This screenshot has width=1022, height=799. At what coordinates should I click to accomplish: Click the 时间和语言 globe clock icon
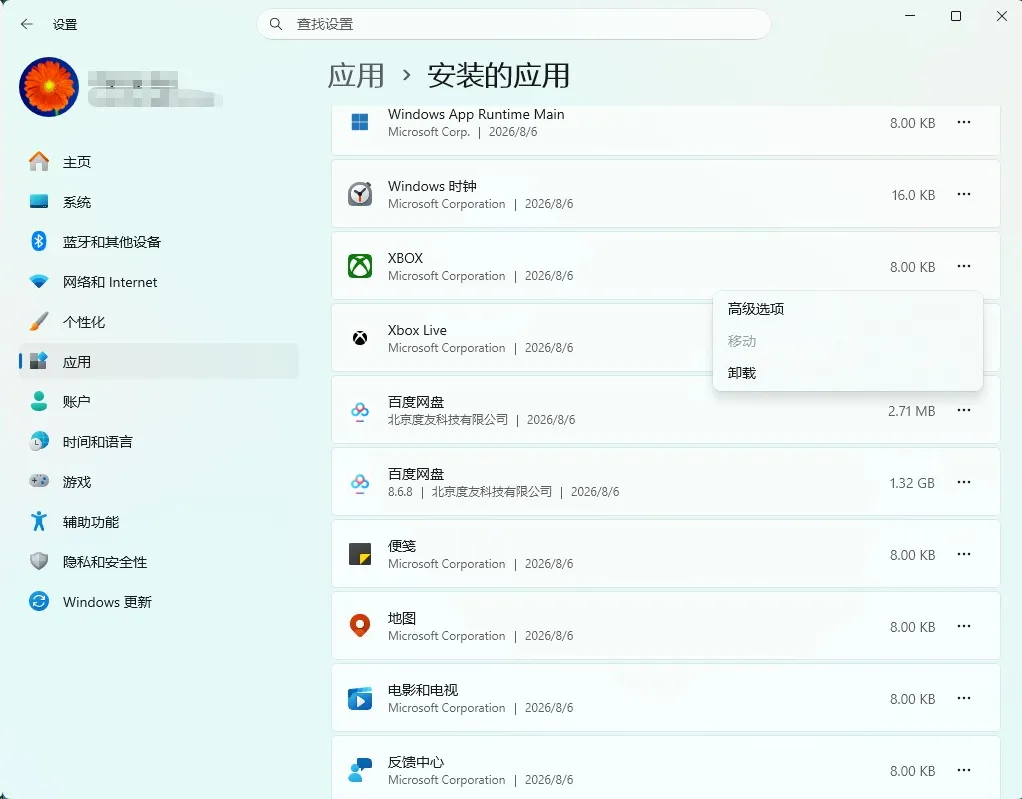click(x=39, y=441)
